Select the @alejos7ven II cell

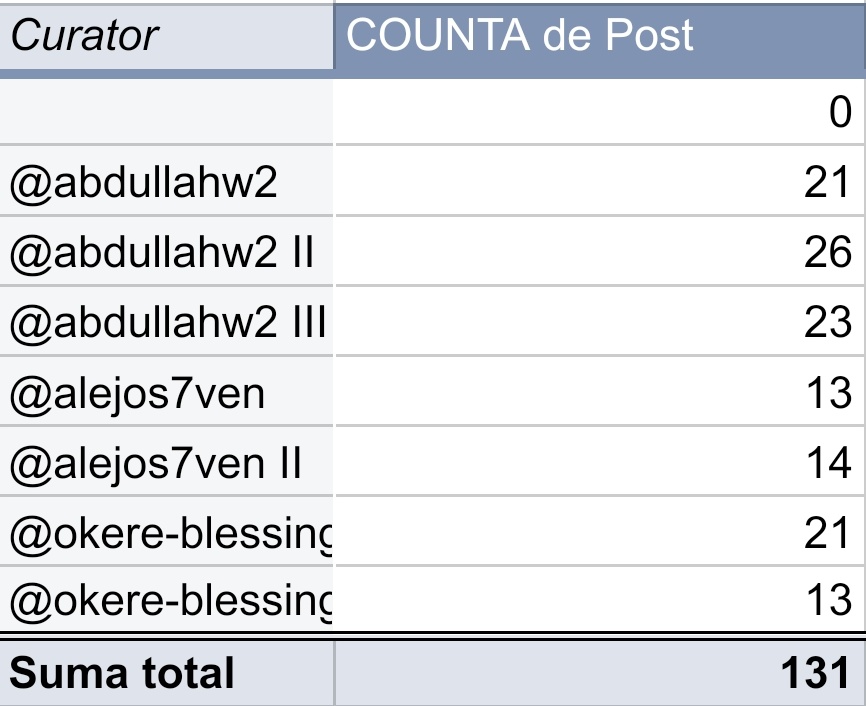tap(167, 461)
